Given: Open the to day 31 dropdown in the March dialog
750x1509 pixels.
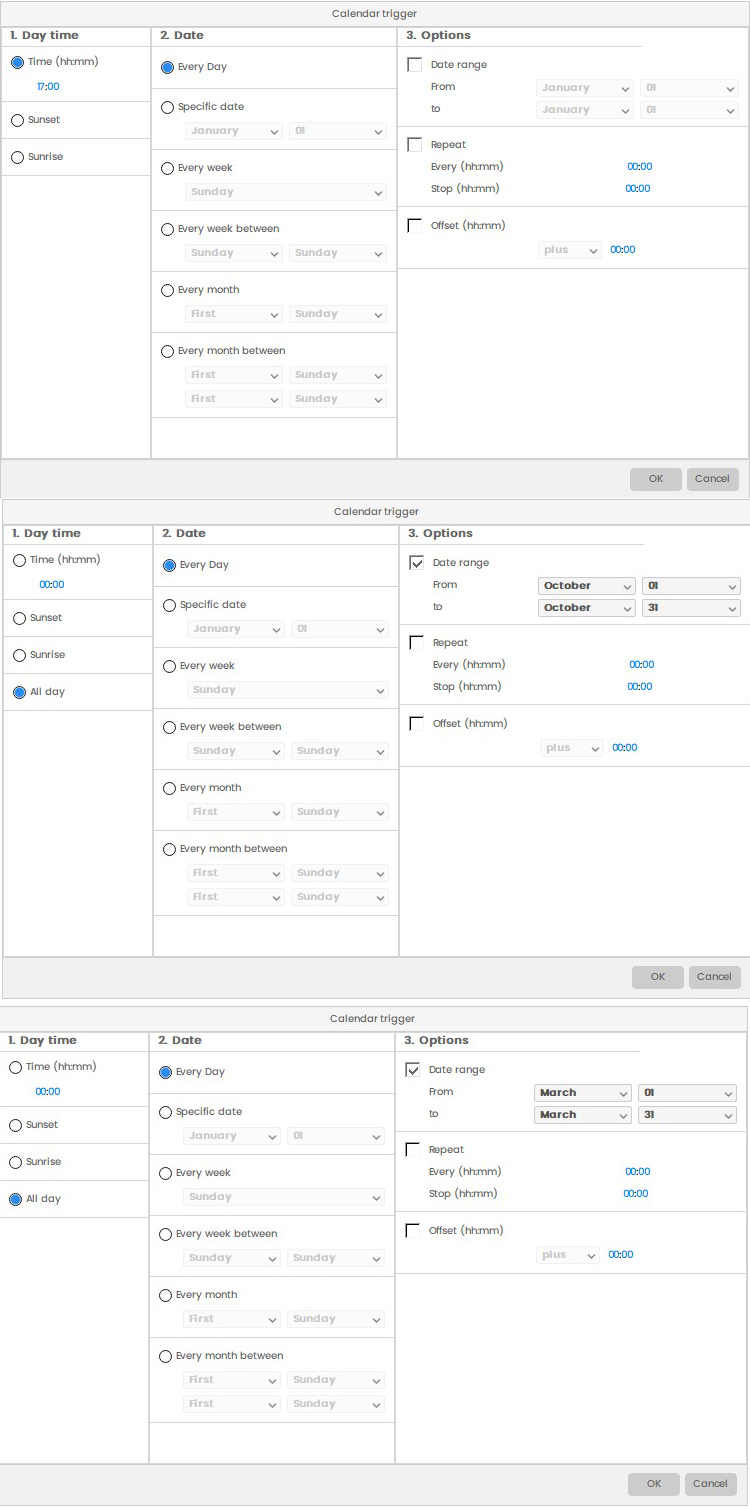Looking at the screenshot, I should [687, 1115].
